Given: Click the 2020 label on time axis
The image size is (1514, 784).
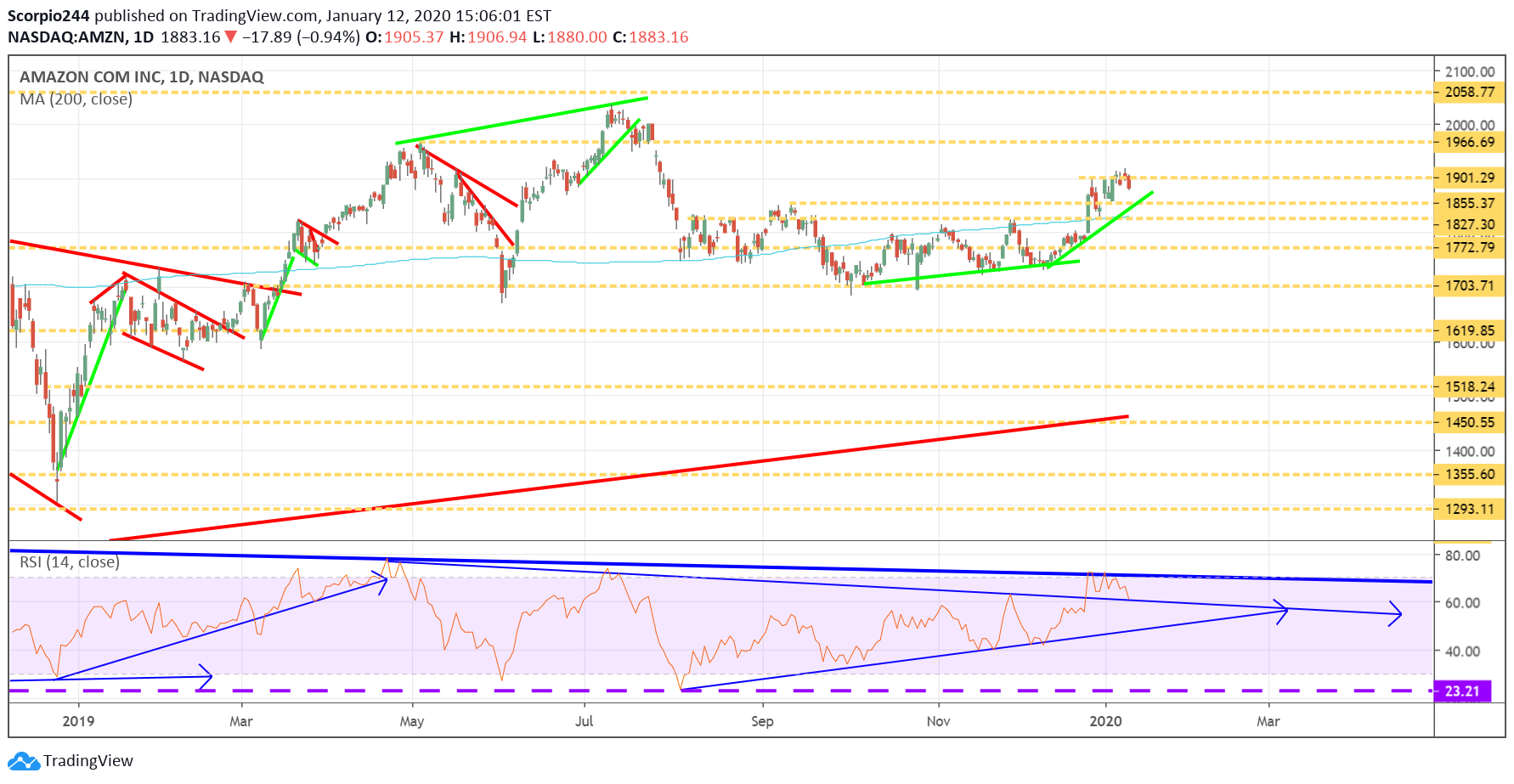Looking at the screenshot, I should (x=1105, y=721).
